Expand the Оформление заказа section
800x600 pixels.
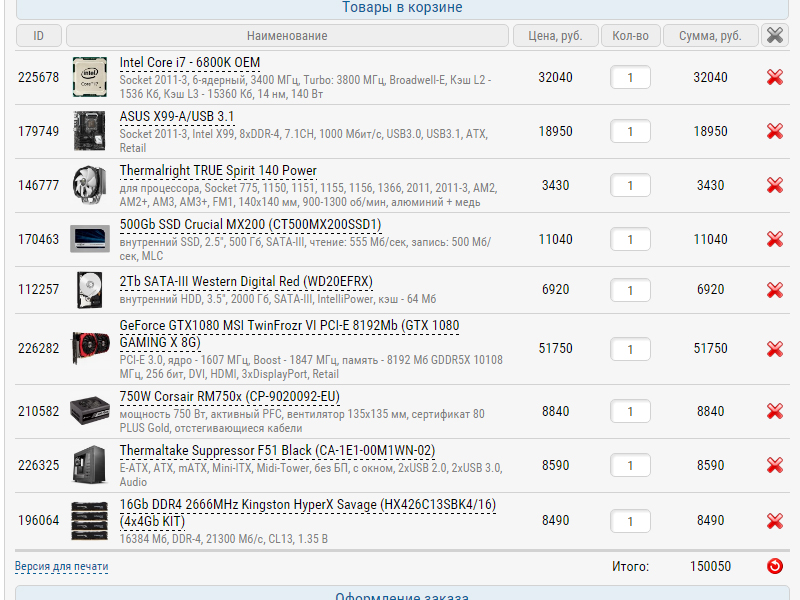402,594
